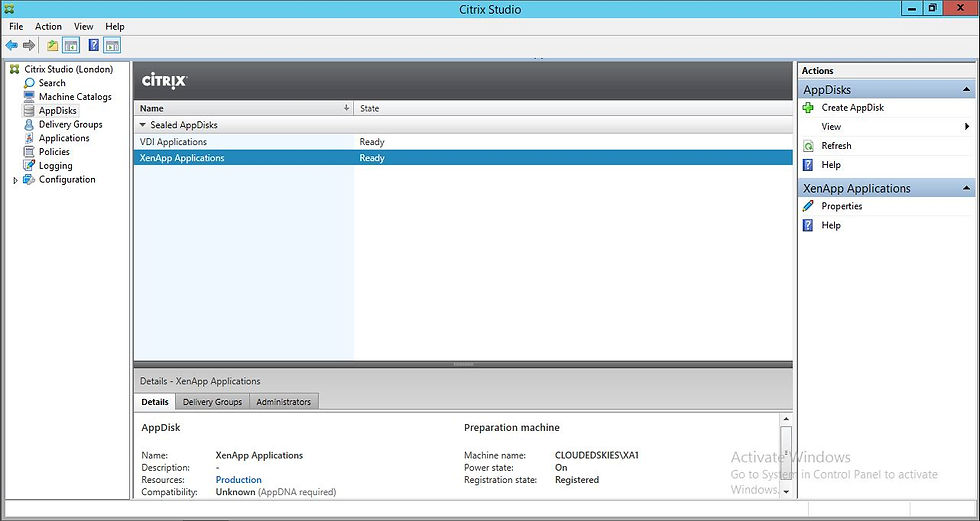Click the Back arrow toolbar icon

(11, 45)
